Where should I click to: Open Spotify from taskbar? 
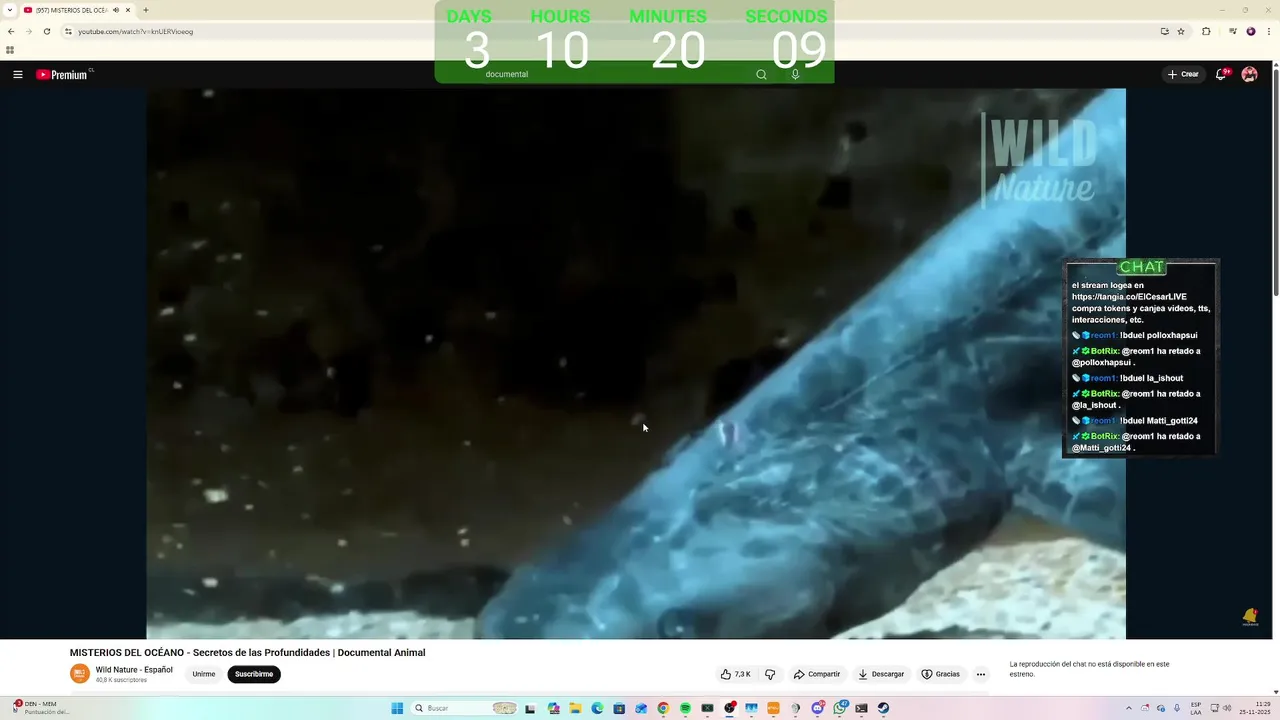685,708
